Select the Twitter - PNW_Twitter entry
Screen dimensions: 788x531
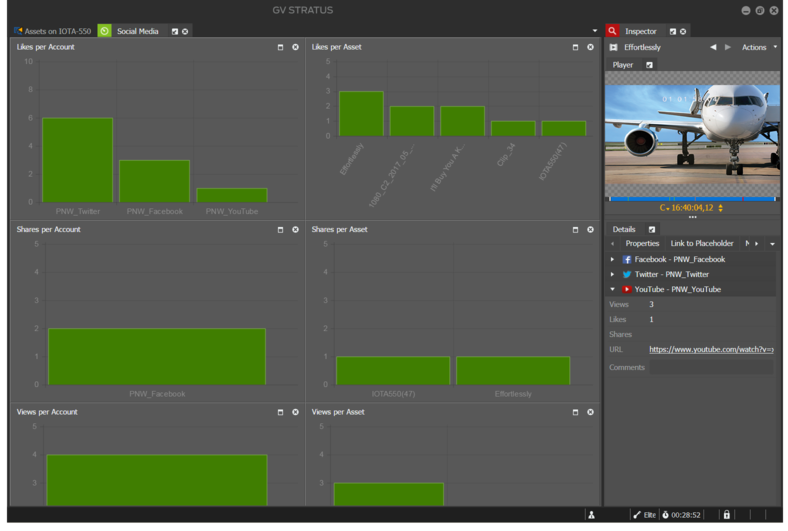[671, 275]
